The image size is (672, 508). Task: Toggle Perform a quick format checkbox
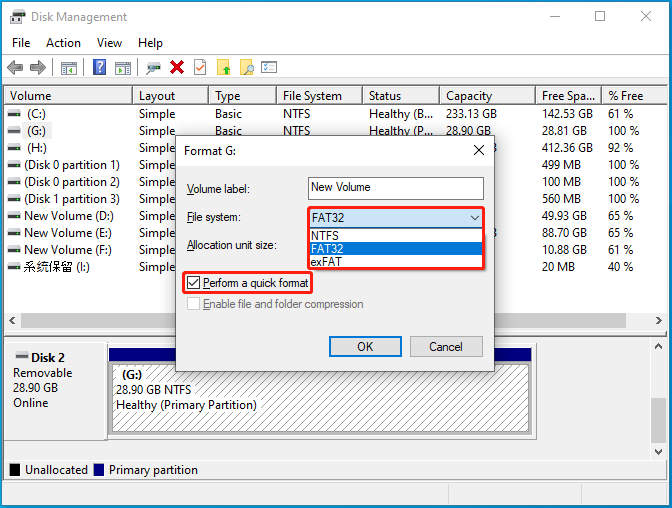click(x=194, y=283)
